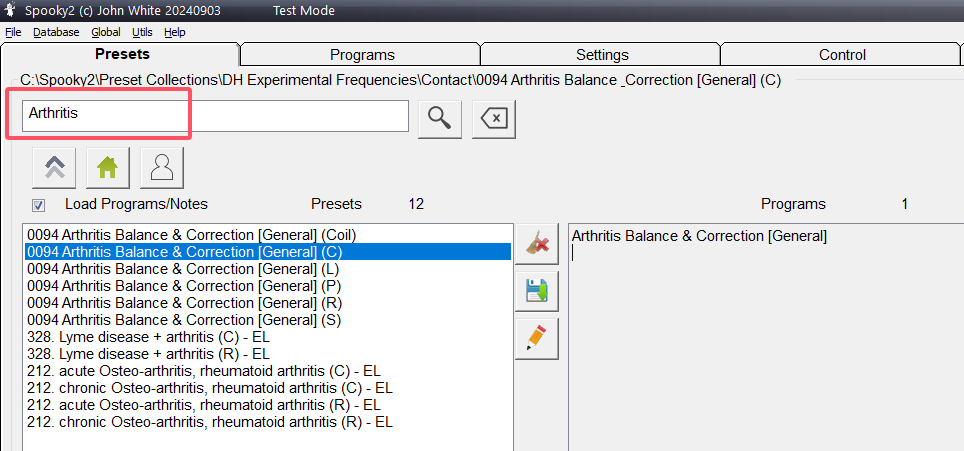This screenshot has height=451, width=964.
Task: Open the Global menu
Action: click(x=106, y=32)
